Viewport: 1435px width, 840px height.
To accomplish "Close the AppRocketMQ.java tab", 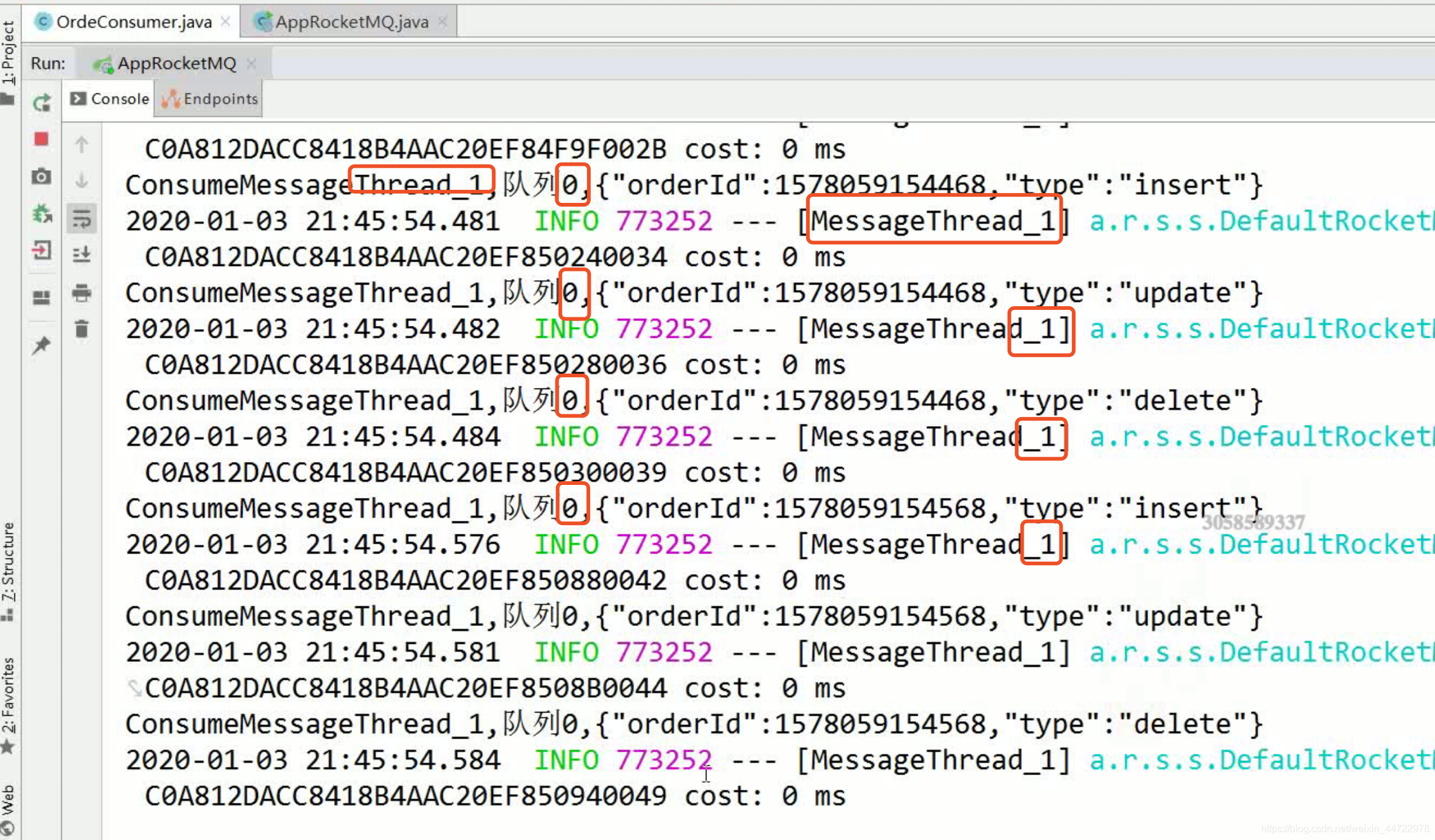I will 443,22.
